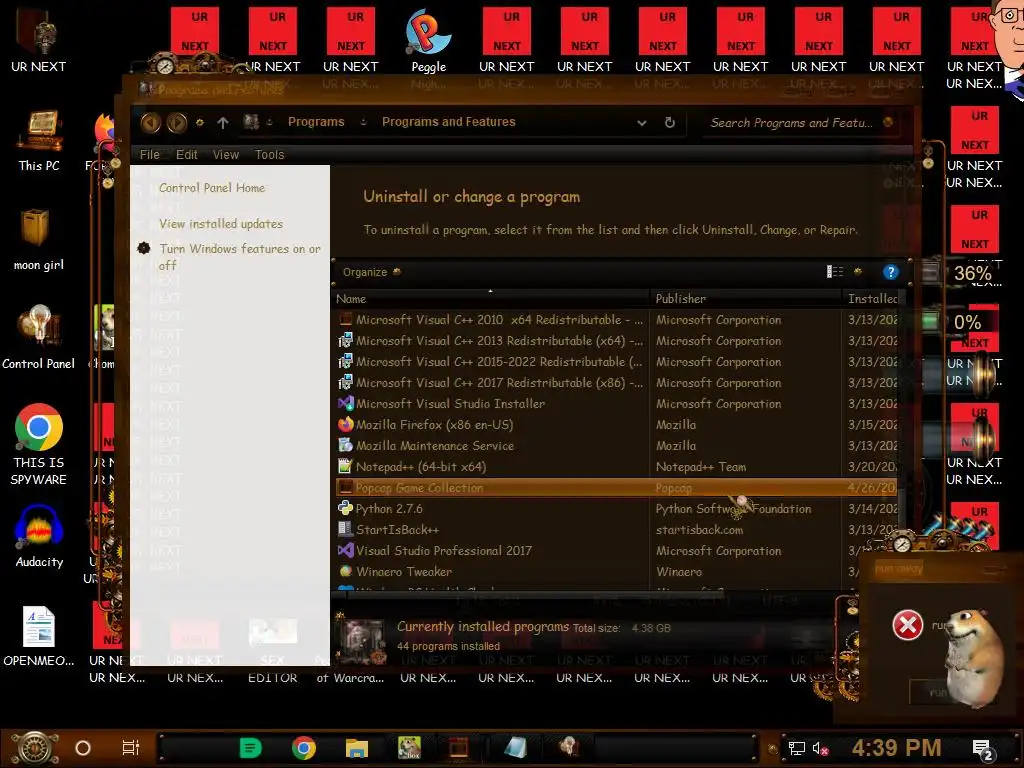
Task: Change view layout icon near Organize bar
Action: click(x=835, y=272)
